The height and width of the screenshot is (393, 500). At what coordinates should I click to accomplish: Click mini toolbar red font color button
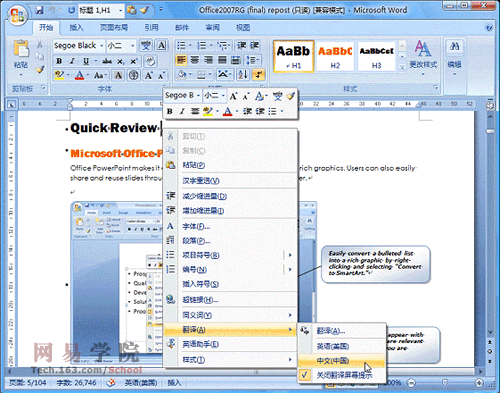(227, 111)
